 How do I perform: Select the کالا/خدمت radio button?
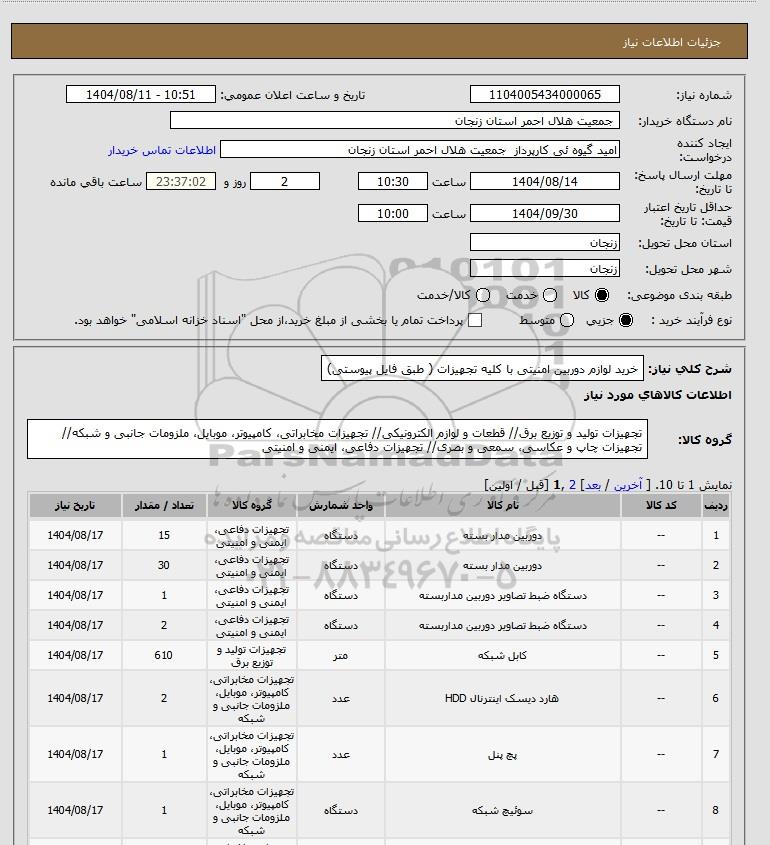pyautogui.click(x=483, y=295)
